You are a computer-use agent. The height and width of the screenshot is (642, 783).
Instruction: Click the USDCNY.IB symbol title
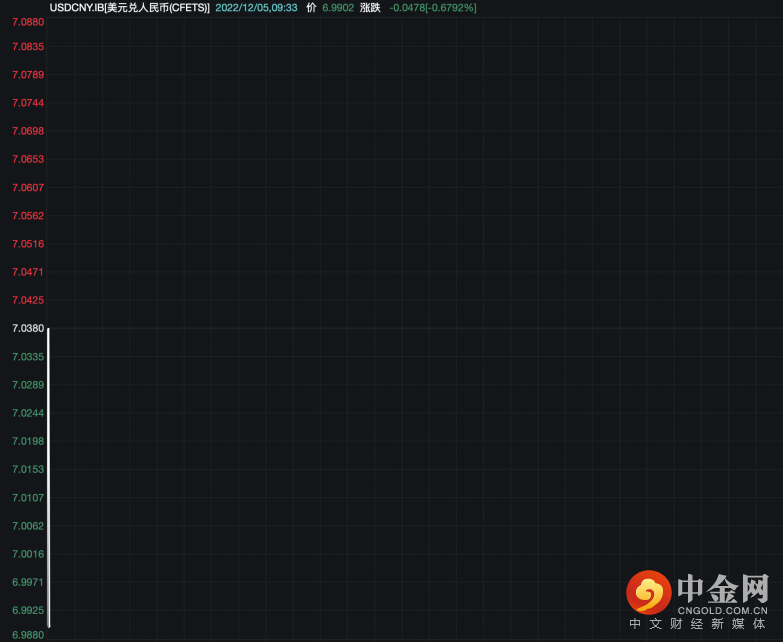click(x=130, y=8)
